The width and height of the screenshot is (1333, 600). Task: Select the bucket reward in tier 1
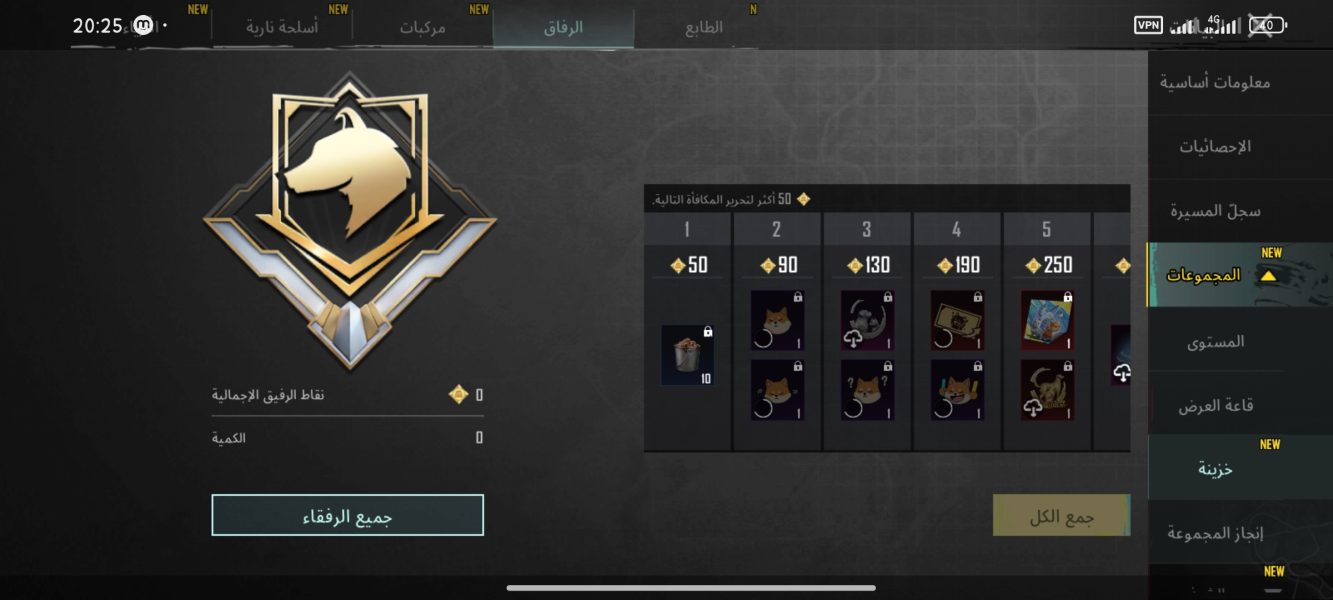(688, 355)
